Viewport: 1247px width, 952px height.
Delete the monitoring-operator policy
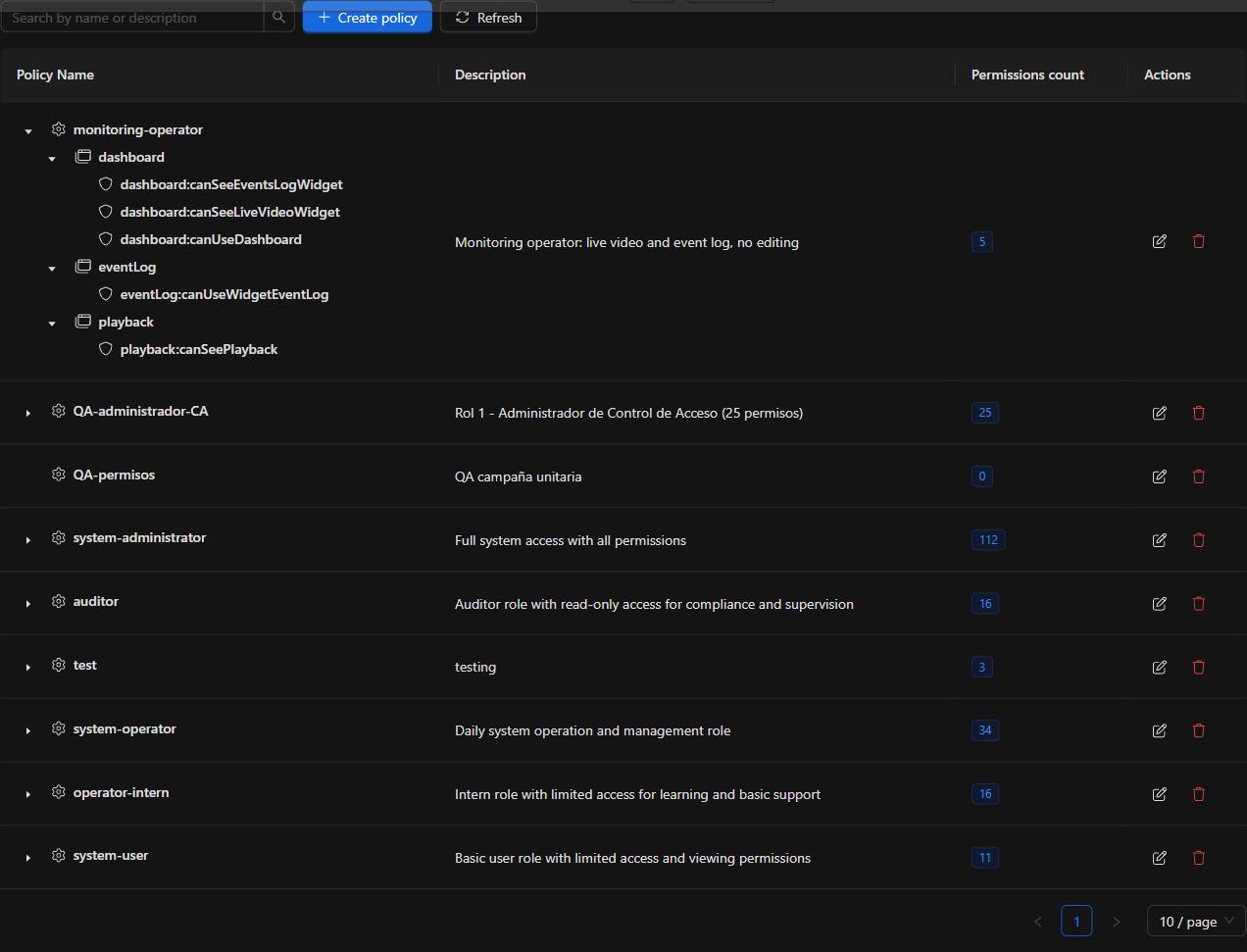point(1198,241)
